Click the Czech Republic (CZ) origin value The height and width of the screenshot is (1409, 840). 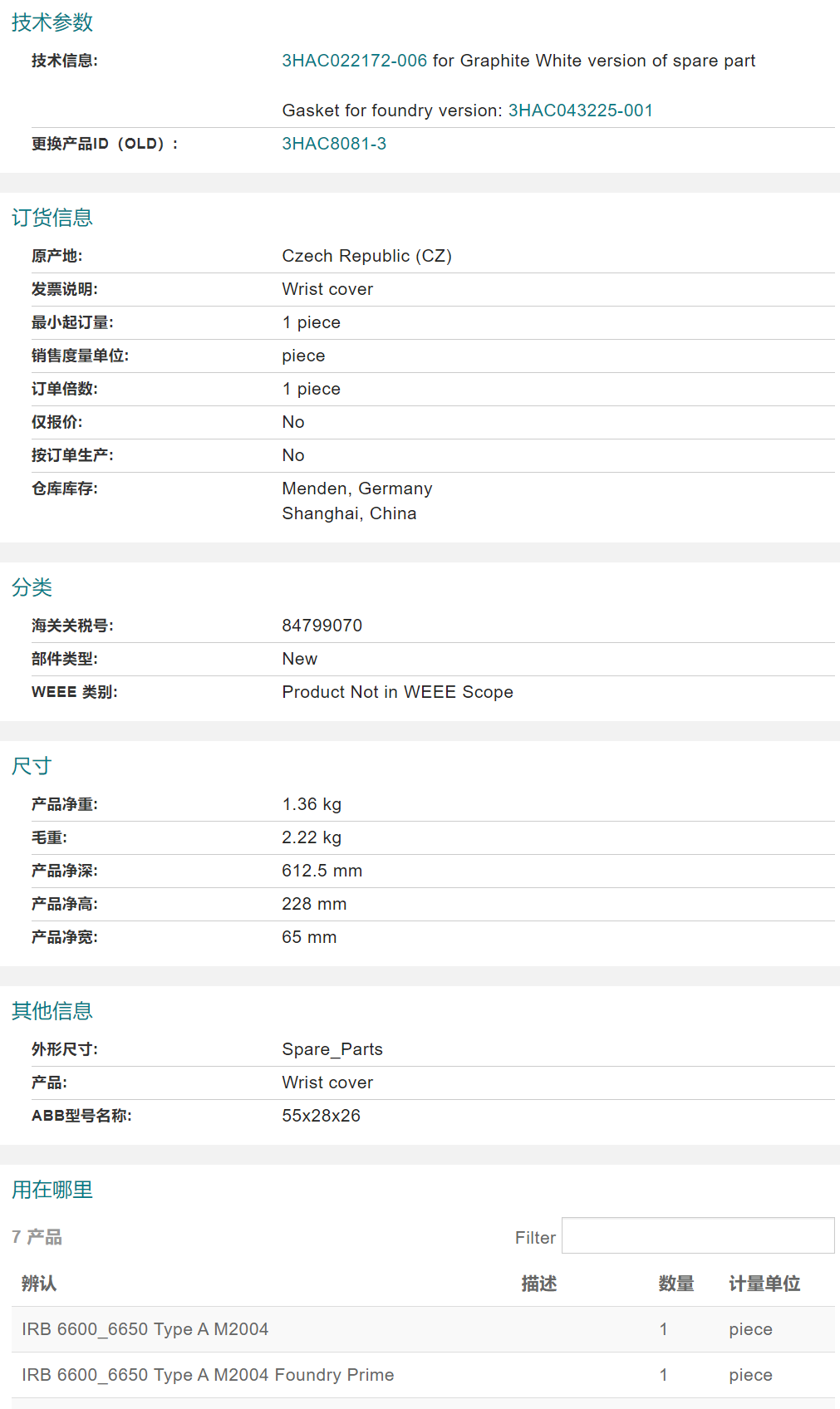coord(366,256)
